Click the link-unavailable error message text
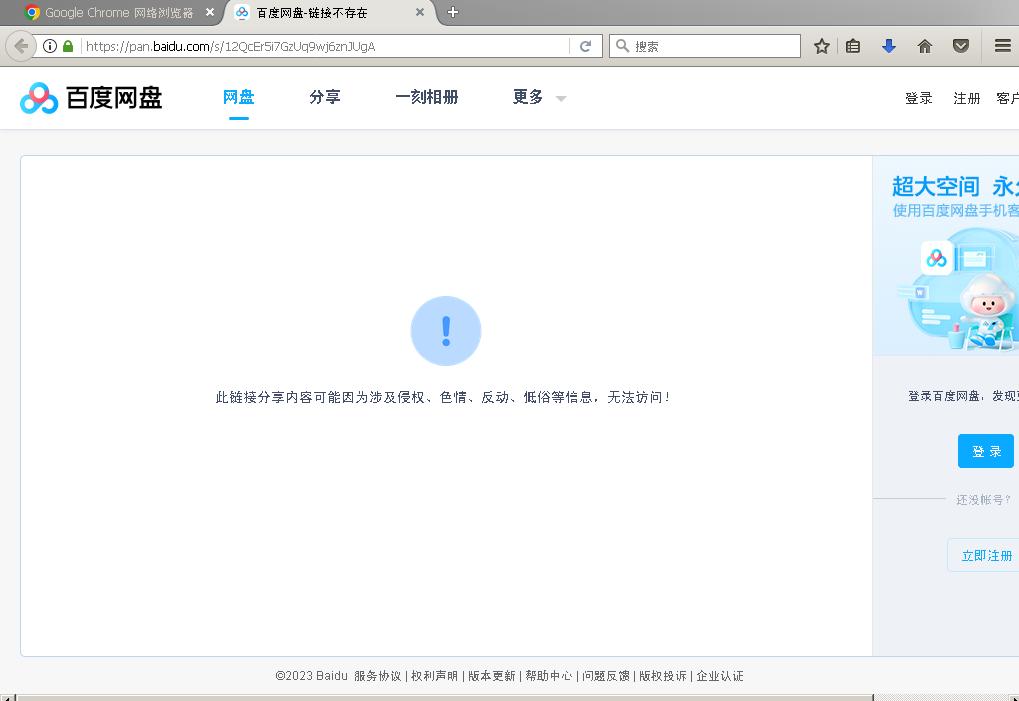This screenshot has height=701, width=1019. pyautogui.click(x=443, y=397)
